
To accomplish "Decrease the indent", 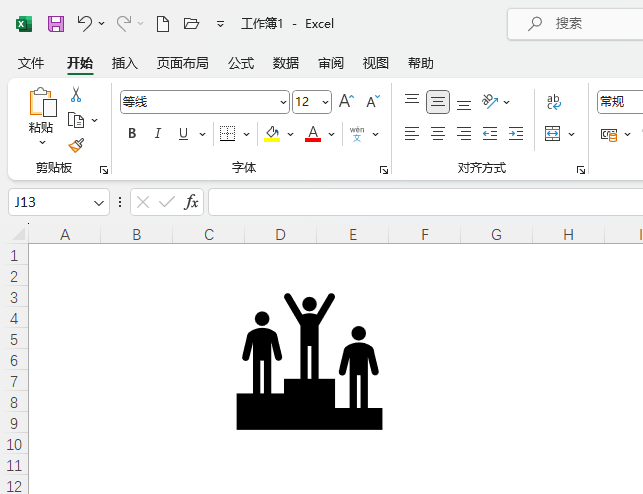I will point(490,134).
